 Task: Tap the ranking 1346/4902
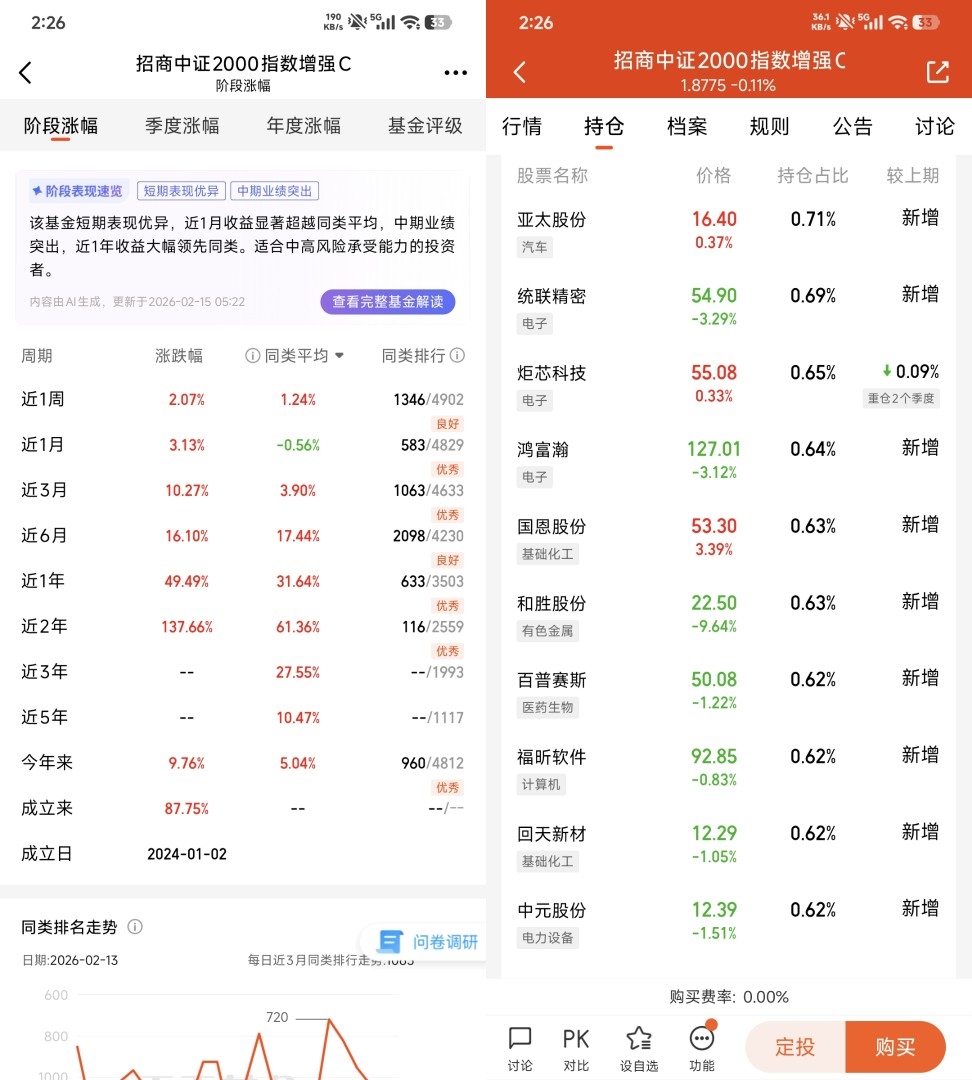point(428,399)
